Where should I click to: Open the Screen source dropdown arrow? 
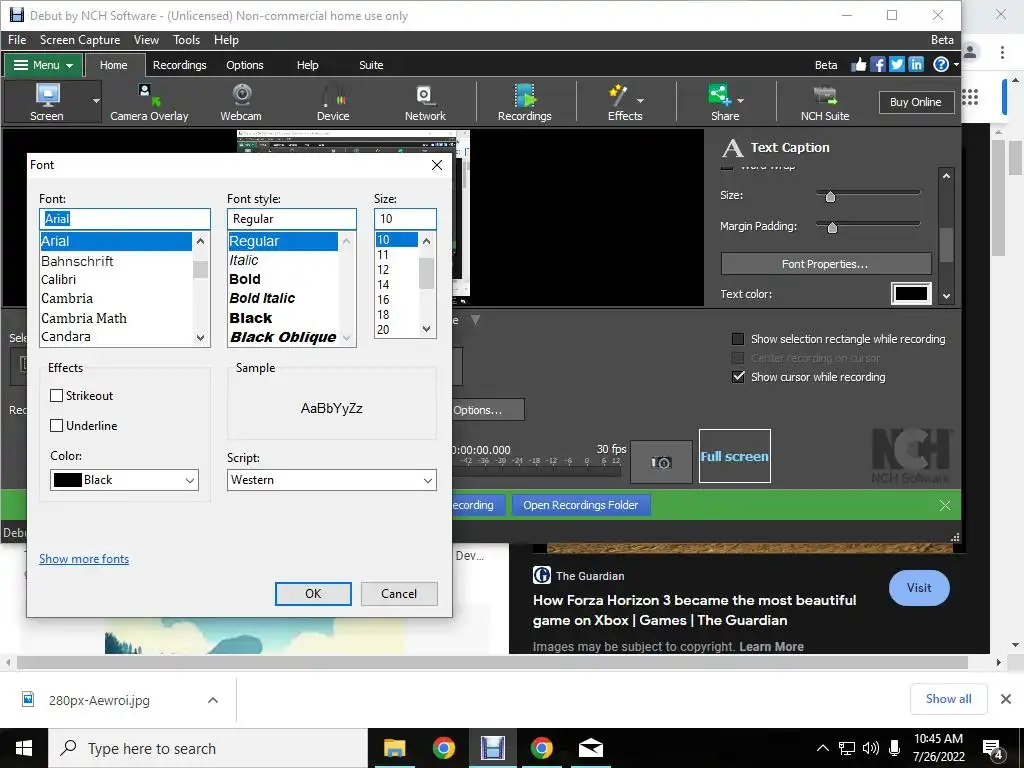96,101
